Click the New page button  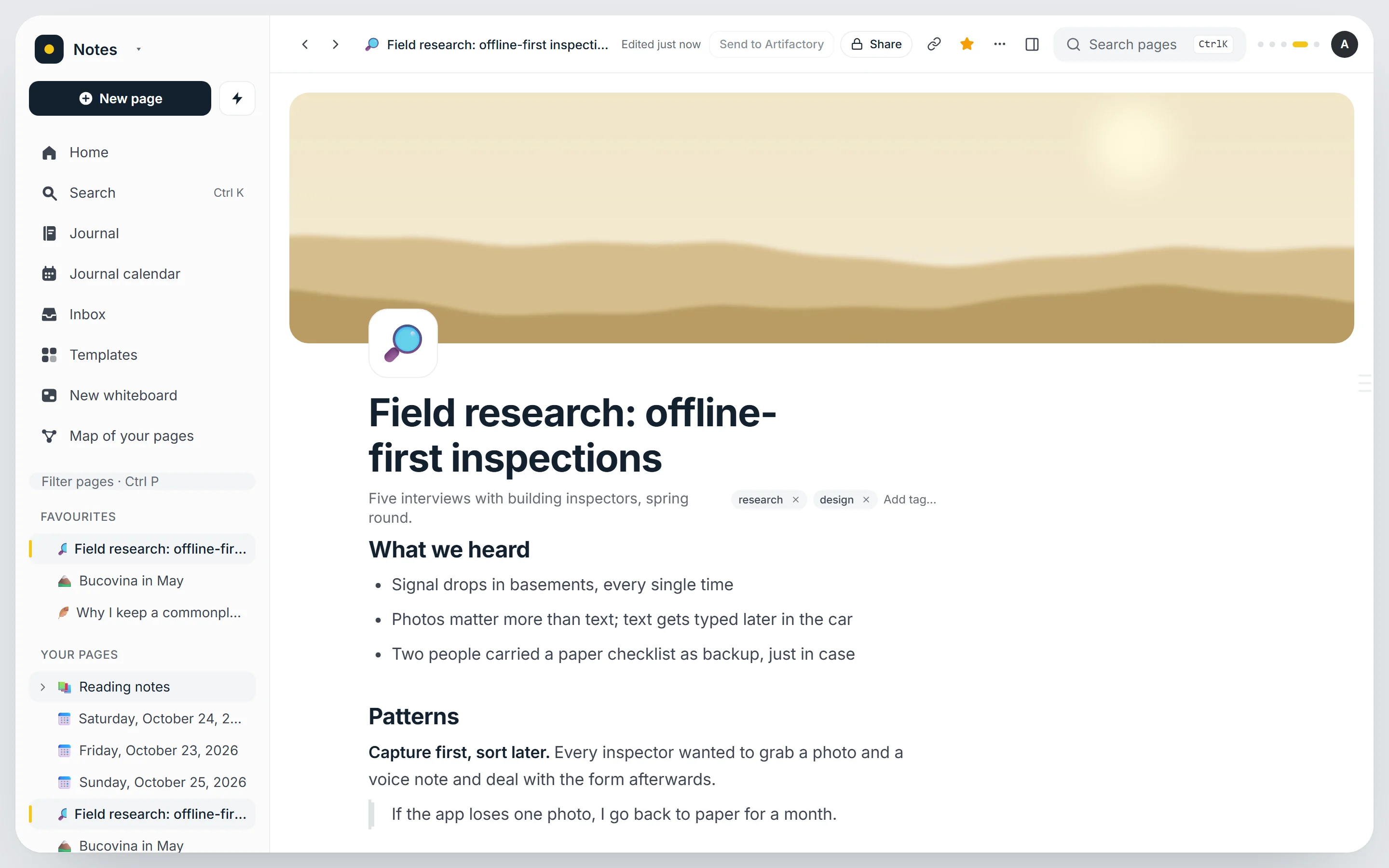[120, 98]
